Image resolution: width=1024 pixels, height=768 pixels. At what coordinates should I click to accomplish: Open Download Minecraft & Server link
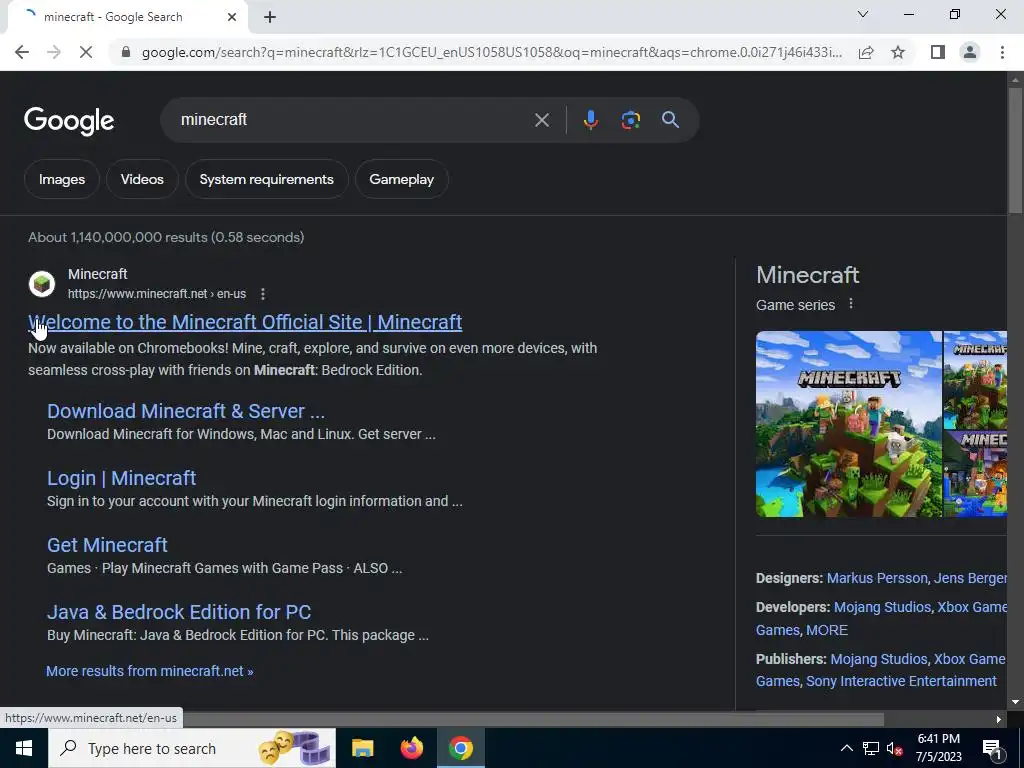coord(185,411)
